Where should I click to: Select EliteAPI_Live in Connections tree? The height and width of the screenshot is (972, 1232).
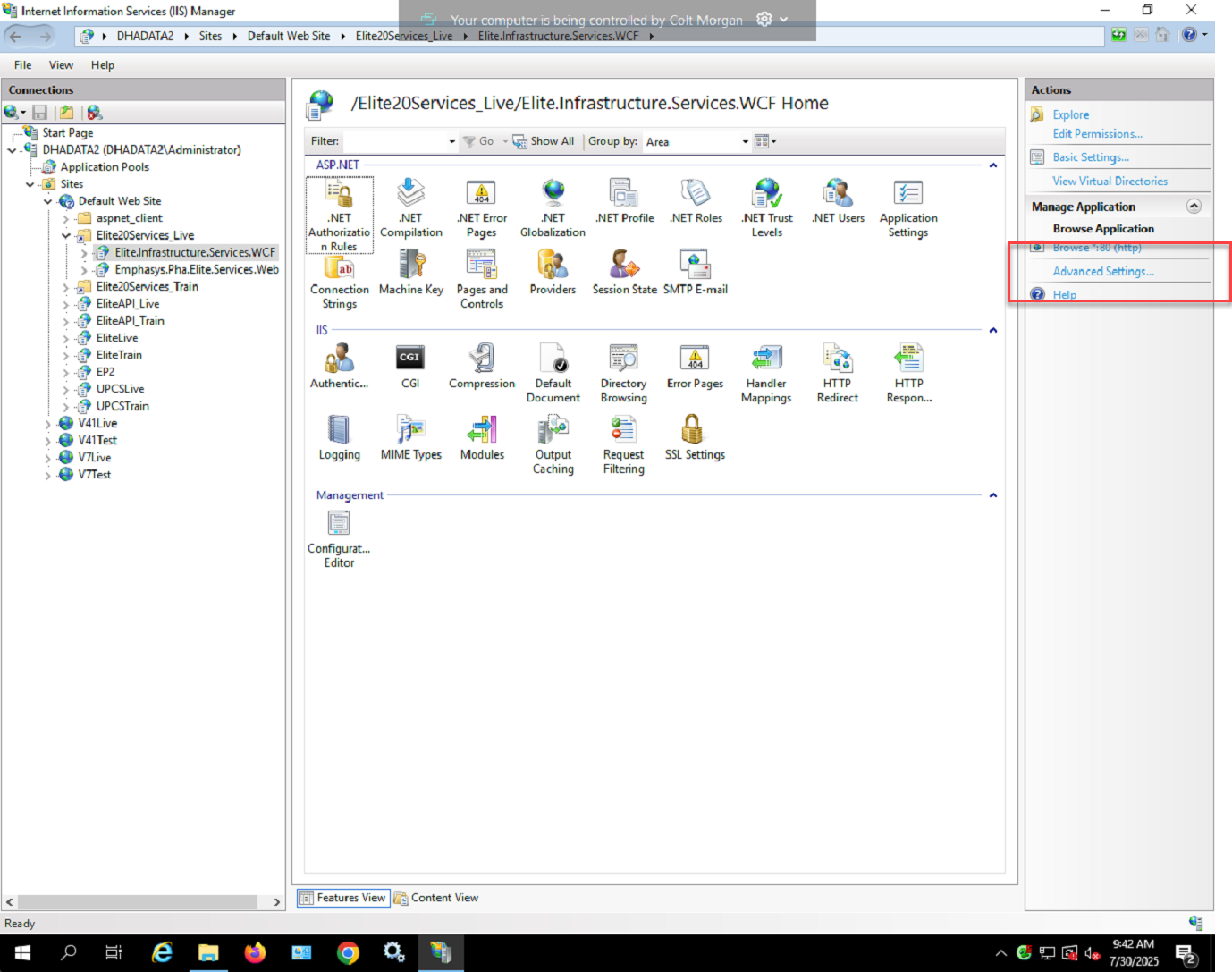tap(128, 304)
